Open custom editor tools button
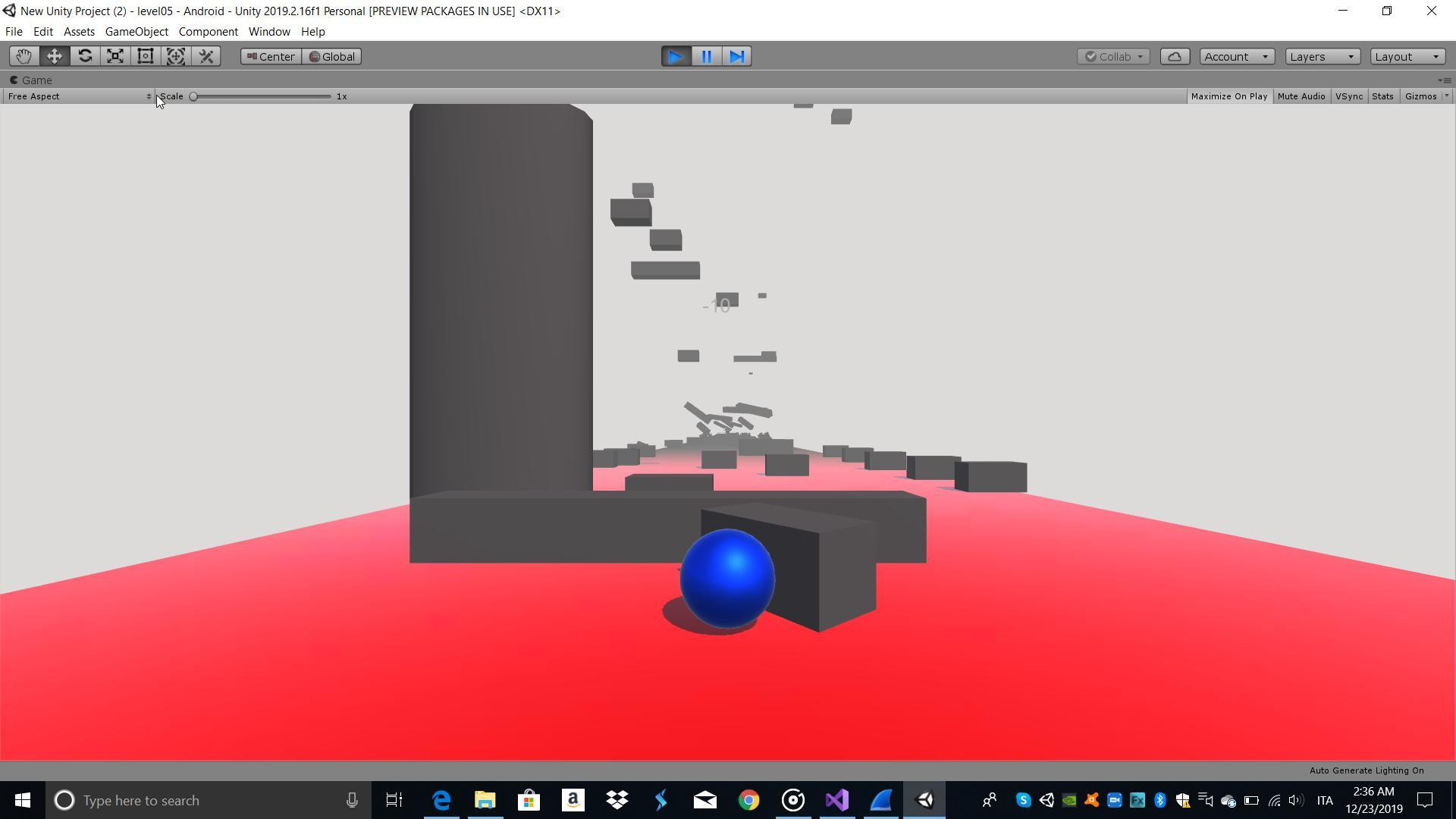This screenshot has width=1456, height=819. [206, 56]
